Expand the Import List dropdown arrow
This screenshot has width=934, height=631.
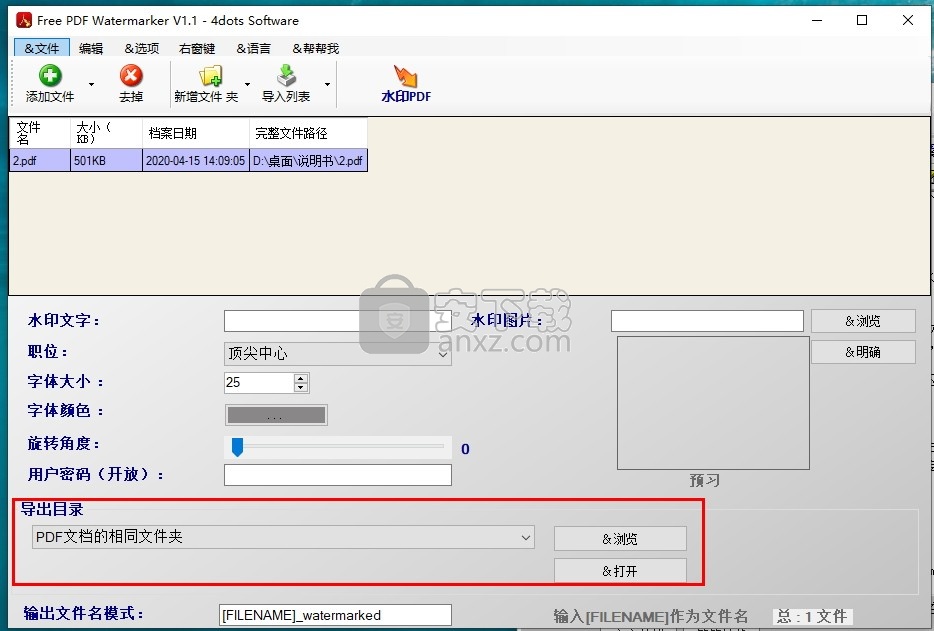[x=327, y=84]
